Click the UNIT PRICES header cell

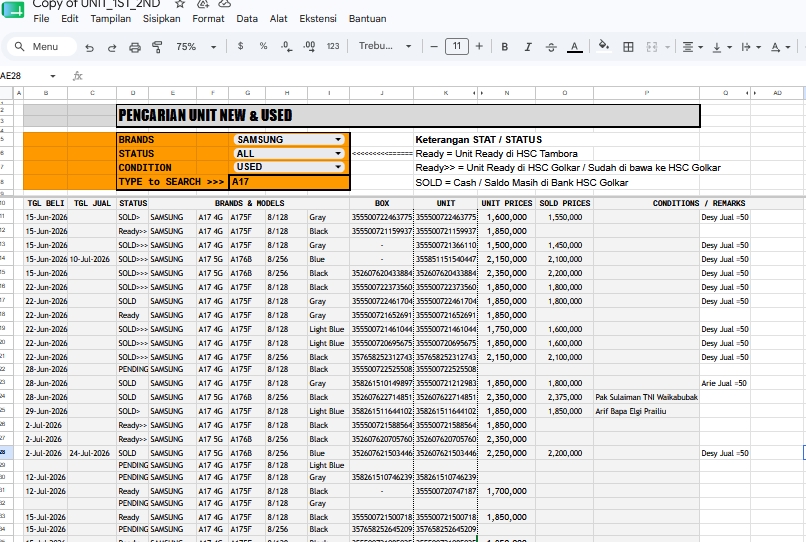506,203
